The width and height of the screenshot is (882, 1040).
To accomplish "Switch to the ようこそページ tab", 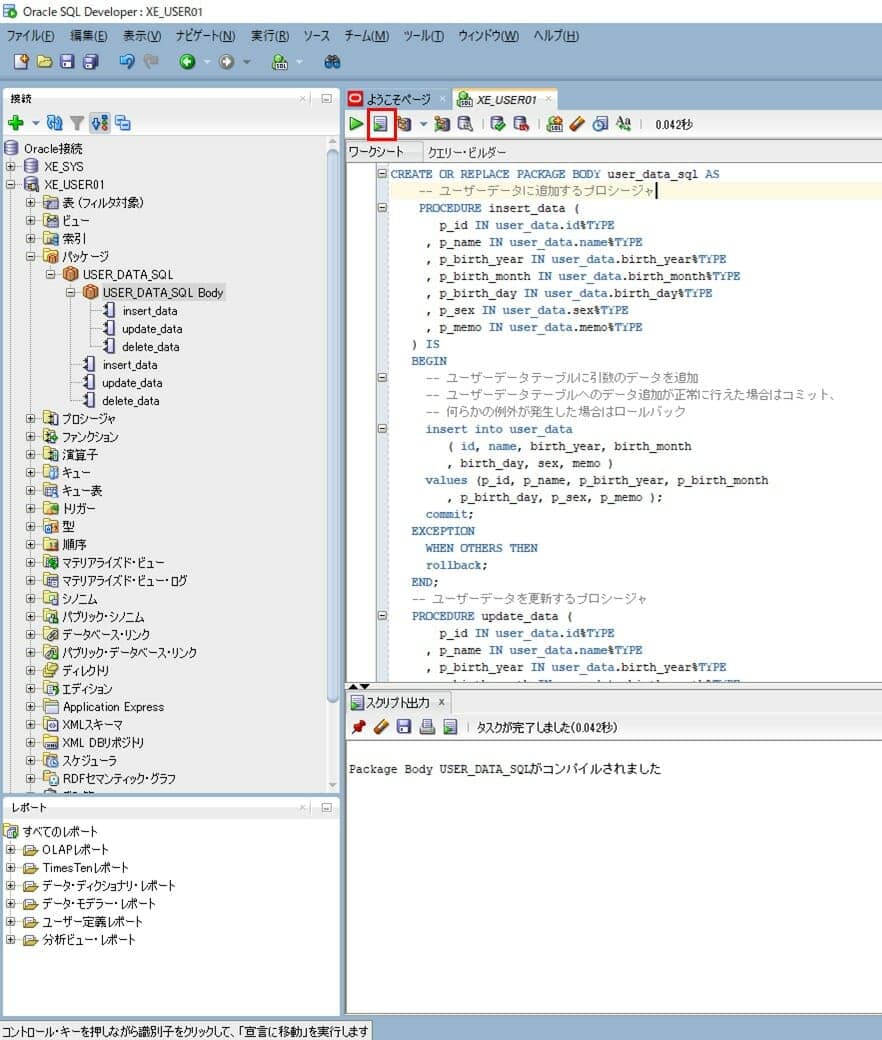I will pyautogui.click(x=399, y=99).
